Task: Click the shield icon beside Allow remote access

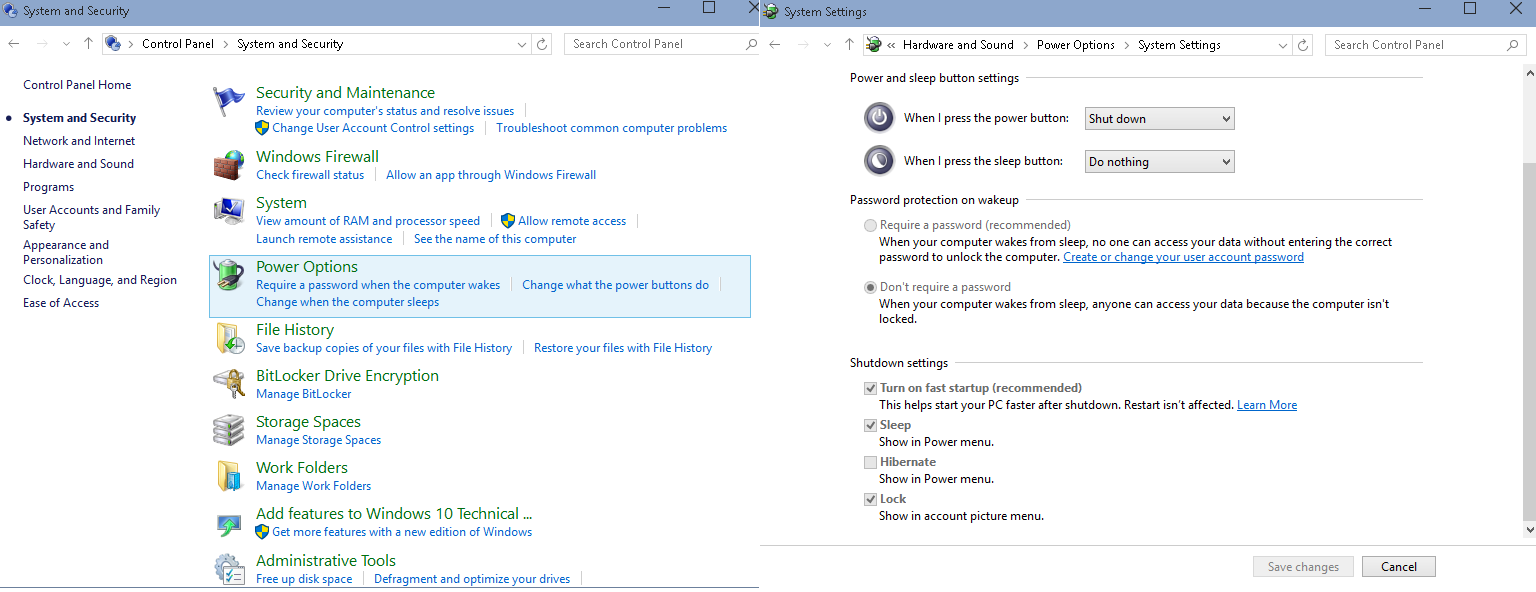Action: click(508, 221)
